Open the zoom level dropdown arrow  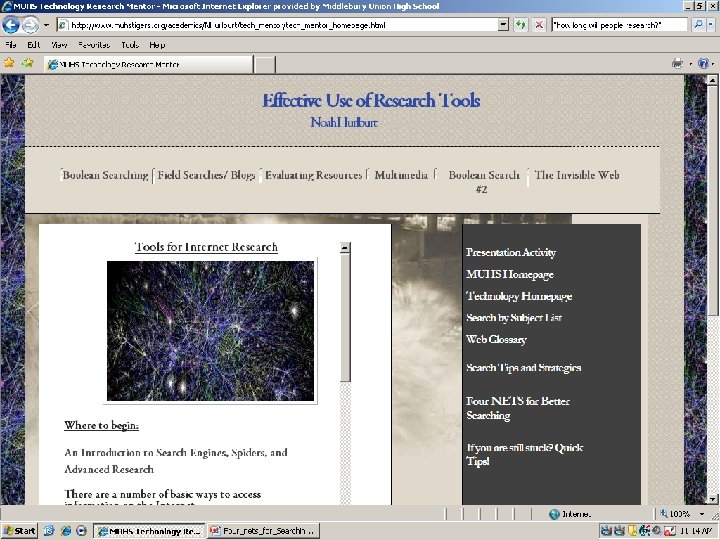point(702,514)
